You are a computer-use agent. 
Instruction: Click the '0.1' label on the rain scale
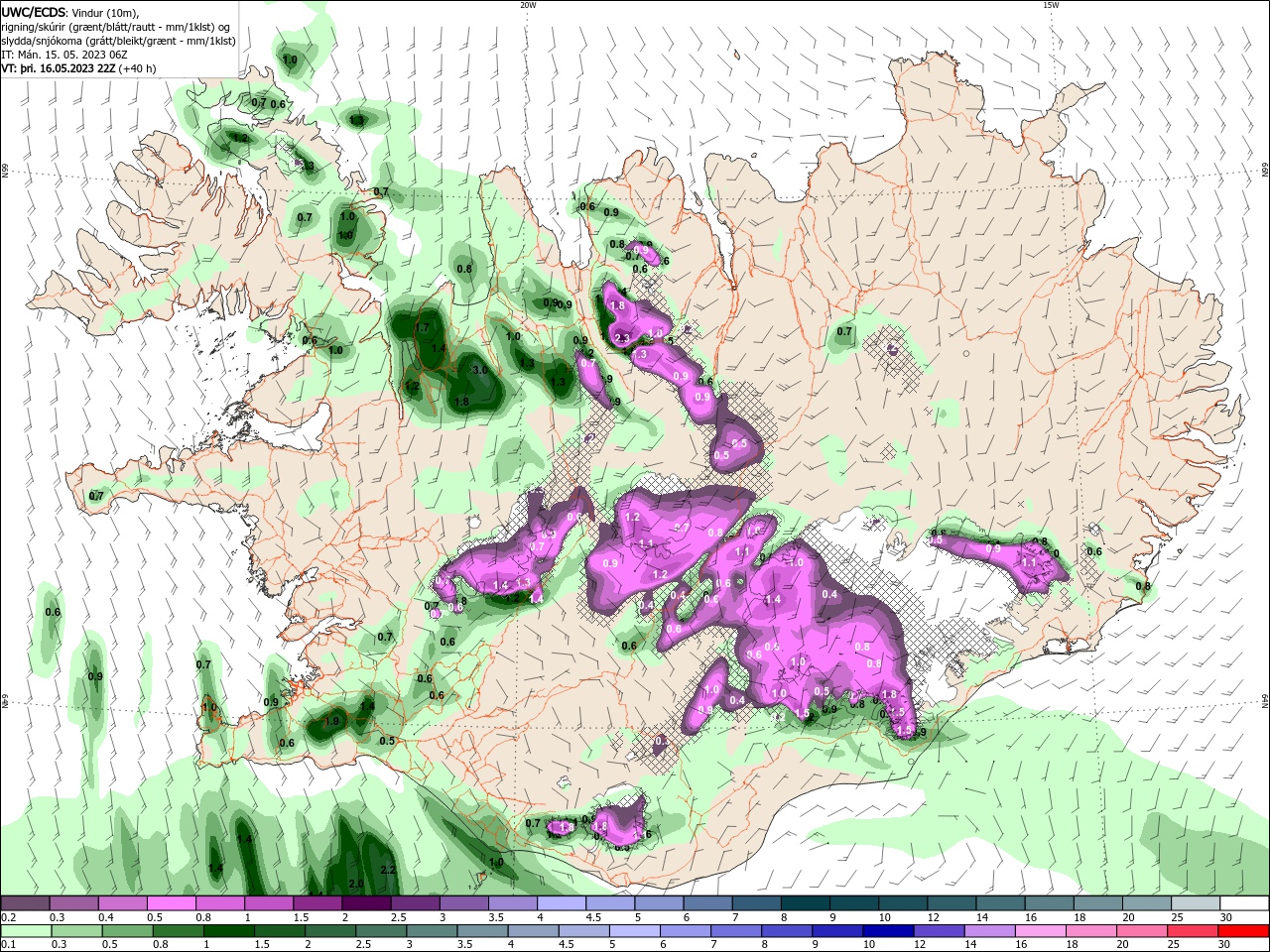[8, 945]
